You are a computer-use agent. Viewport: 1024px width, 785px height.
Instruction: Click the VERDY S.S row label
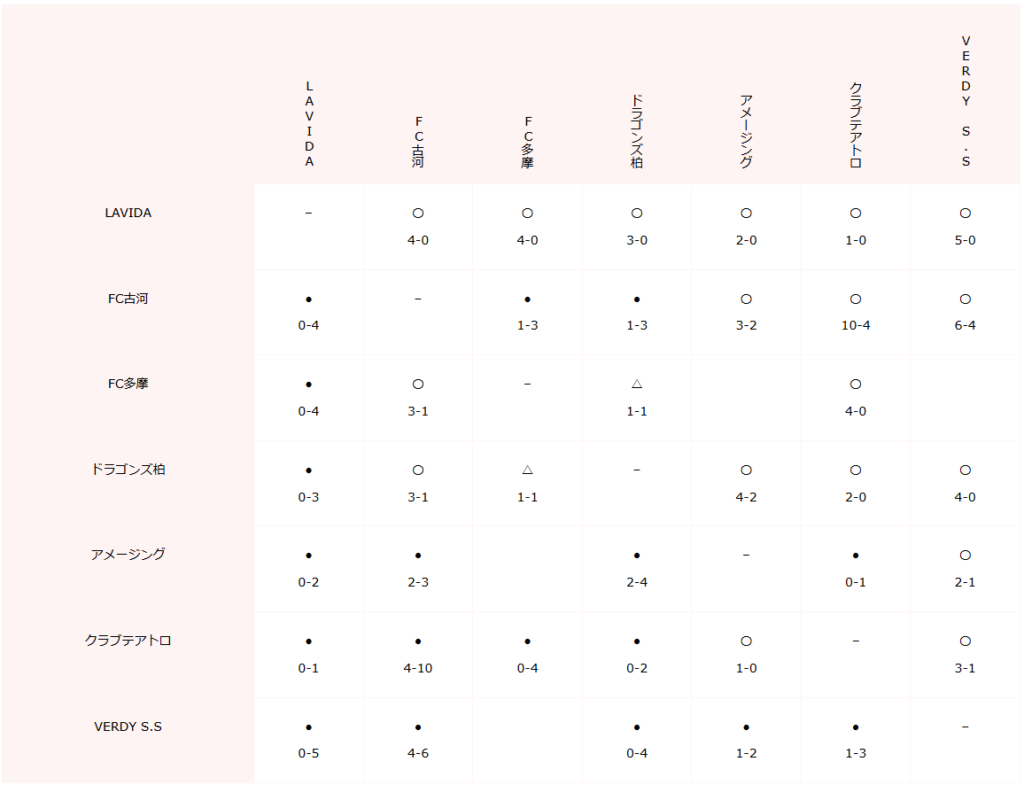(x=128, y=726)
